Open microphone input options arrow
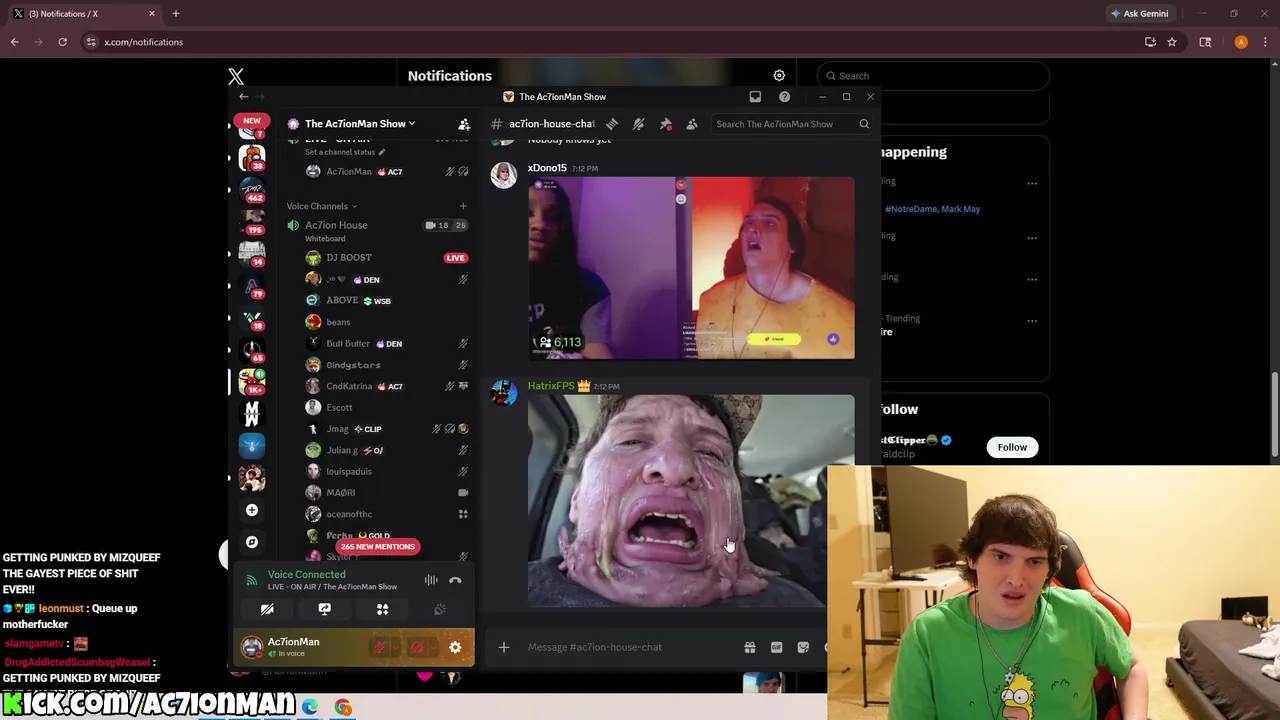The image size is (1280, 720). [394, 647]
